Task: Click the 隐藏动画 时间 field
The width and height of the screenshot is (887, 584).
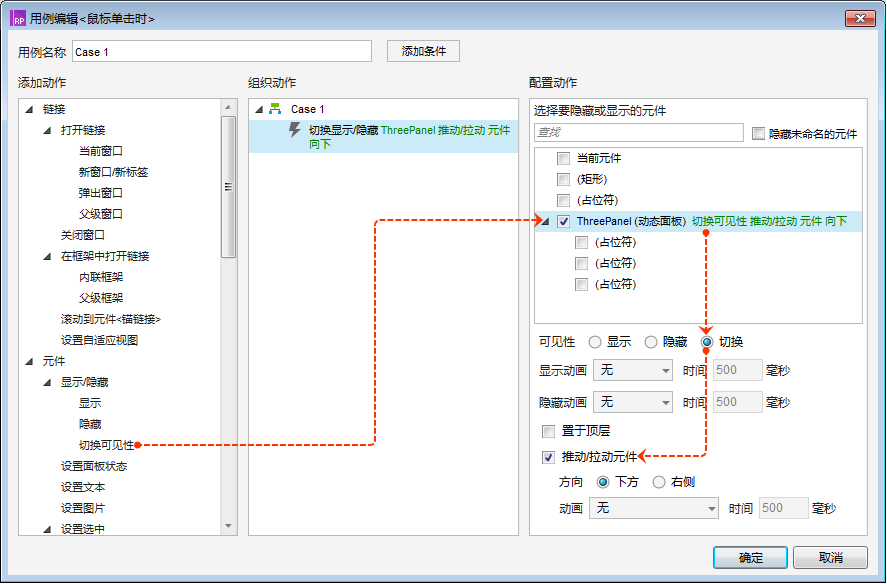Action: [738, 402]
